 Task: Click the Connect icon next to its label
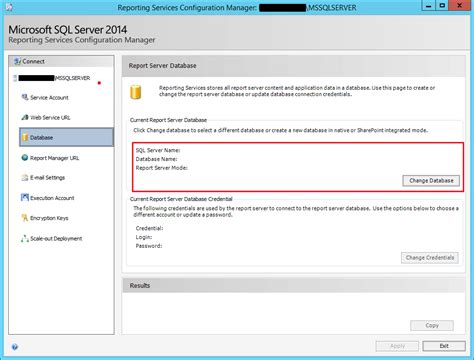pyautogui.click(x=17, y=61)
